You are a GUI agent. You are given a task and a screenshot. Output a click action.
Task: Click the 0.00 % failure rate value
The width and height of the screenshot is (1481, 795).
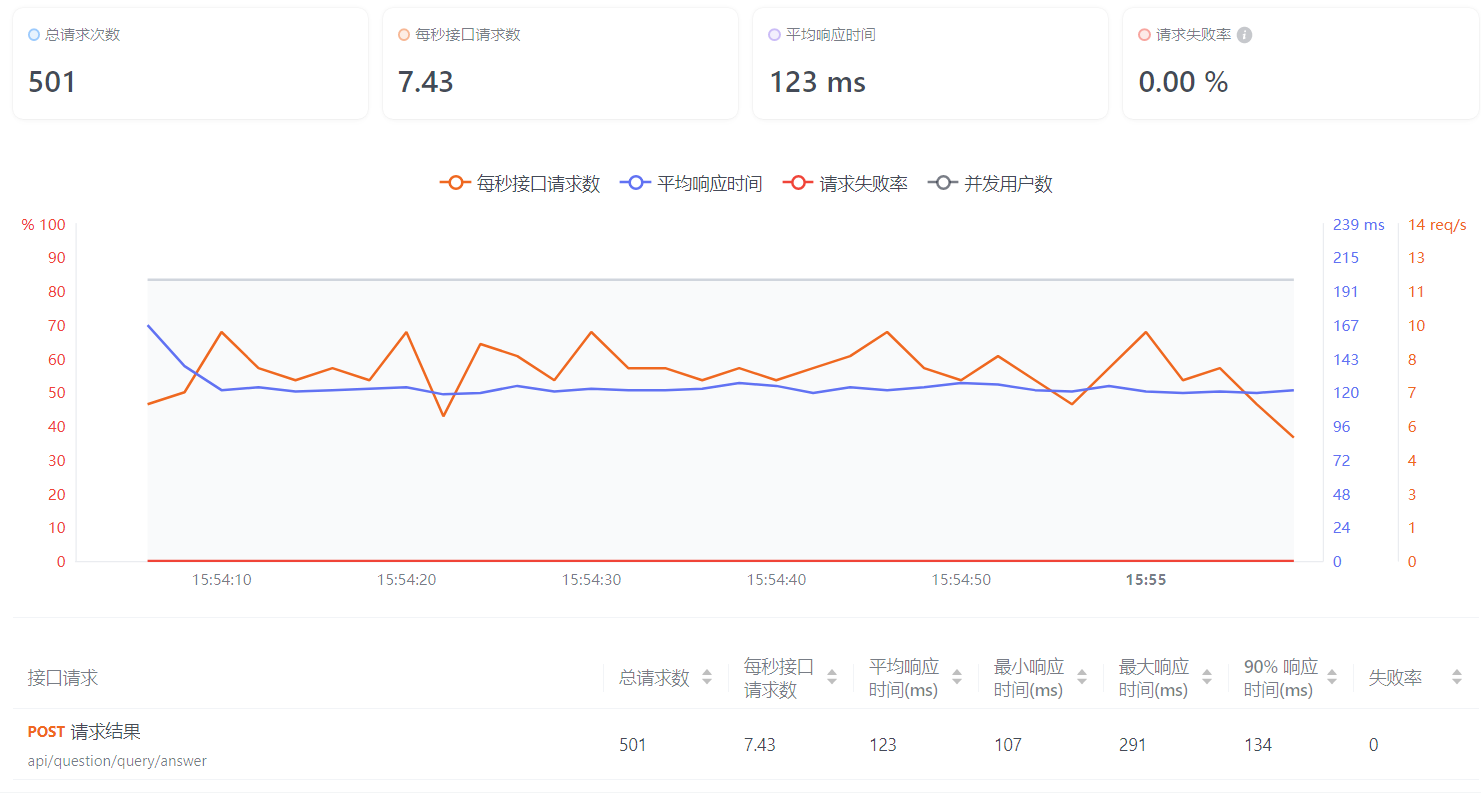pyautogui.click(x=1183, y=82)
